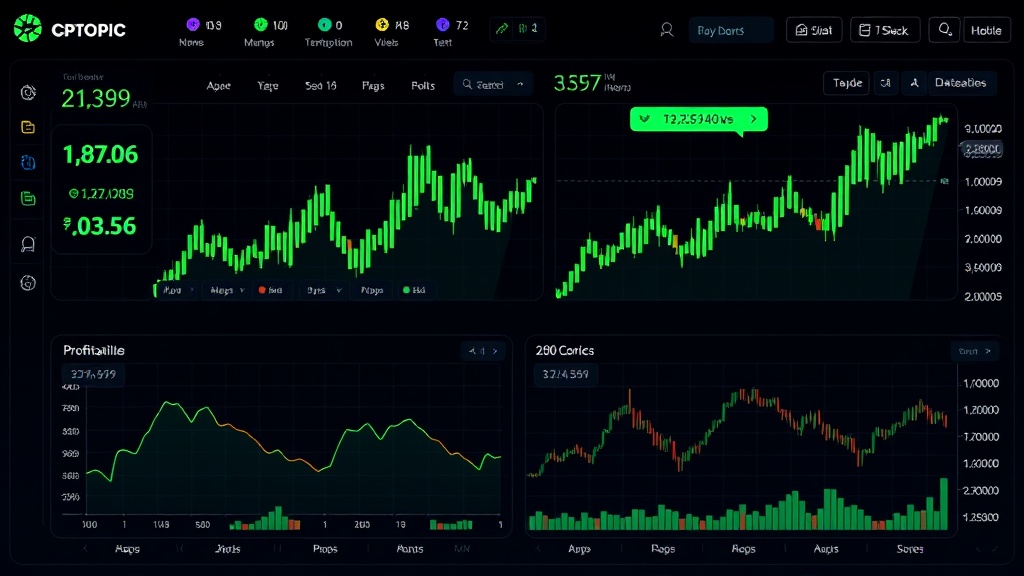The height and width of the screenshot is (576, 1024).
Task: Click the bottom 03.56 value in the price card
Action: [x=100, y=227]
